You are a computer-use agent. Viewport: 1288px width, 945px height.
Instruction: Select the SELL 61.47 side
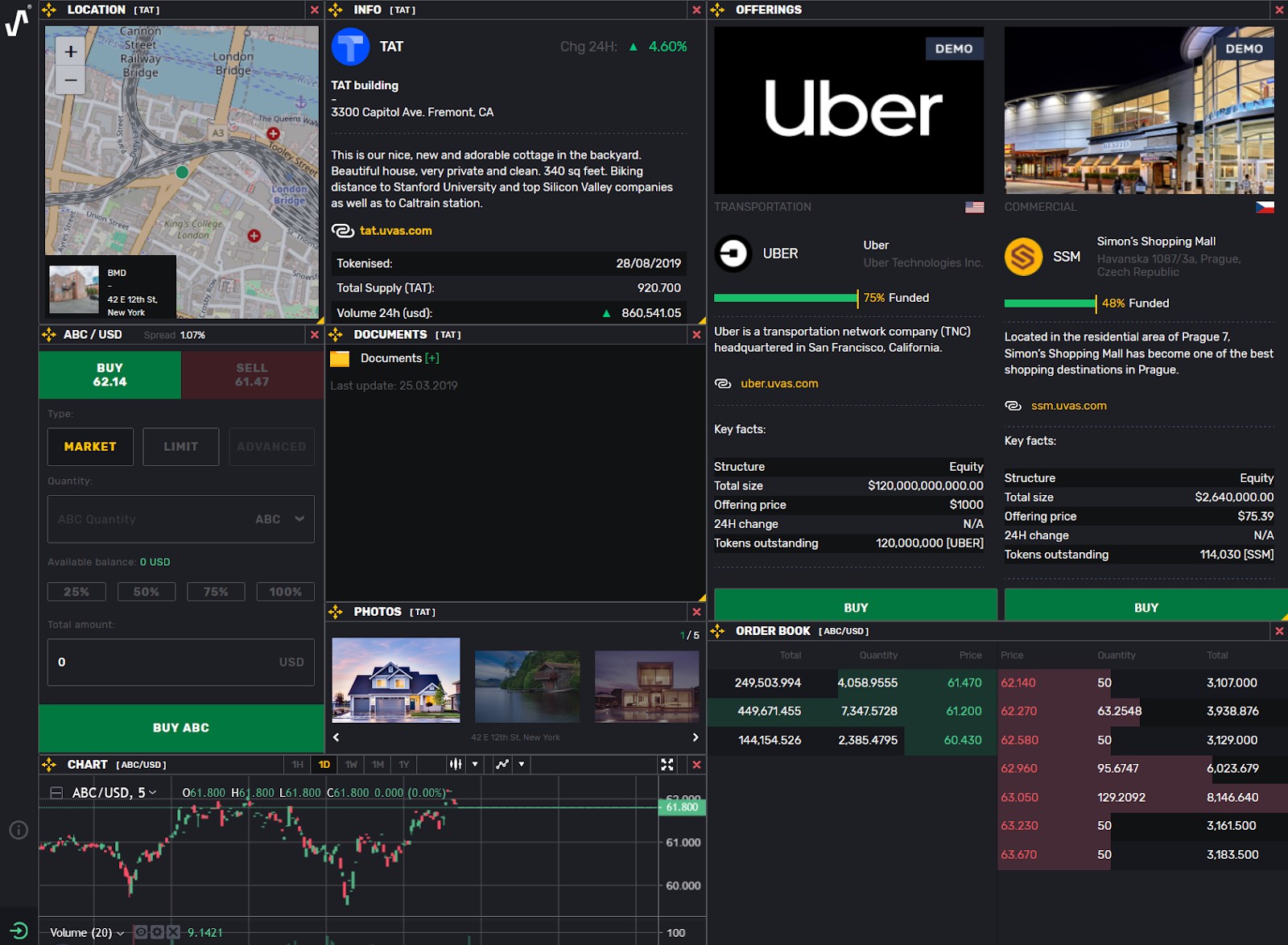(252, 375)
